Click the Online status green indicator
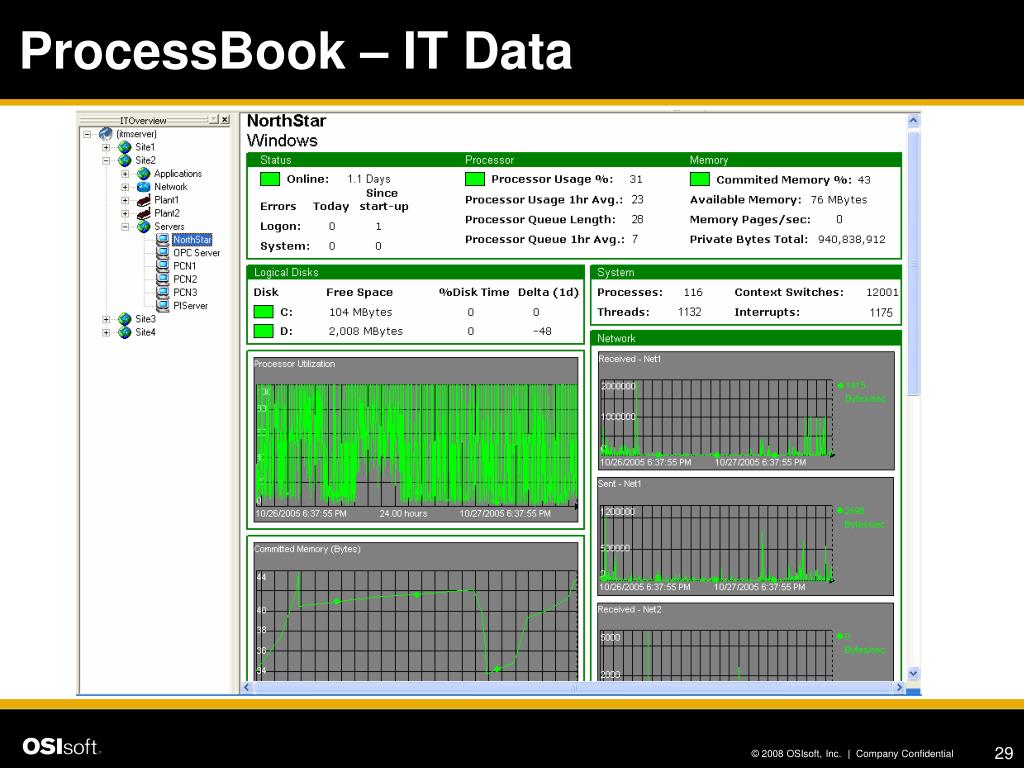Image resolution: width=1024 pixels, height=768 pixels. (270, 179)
